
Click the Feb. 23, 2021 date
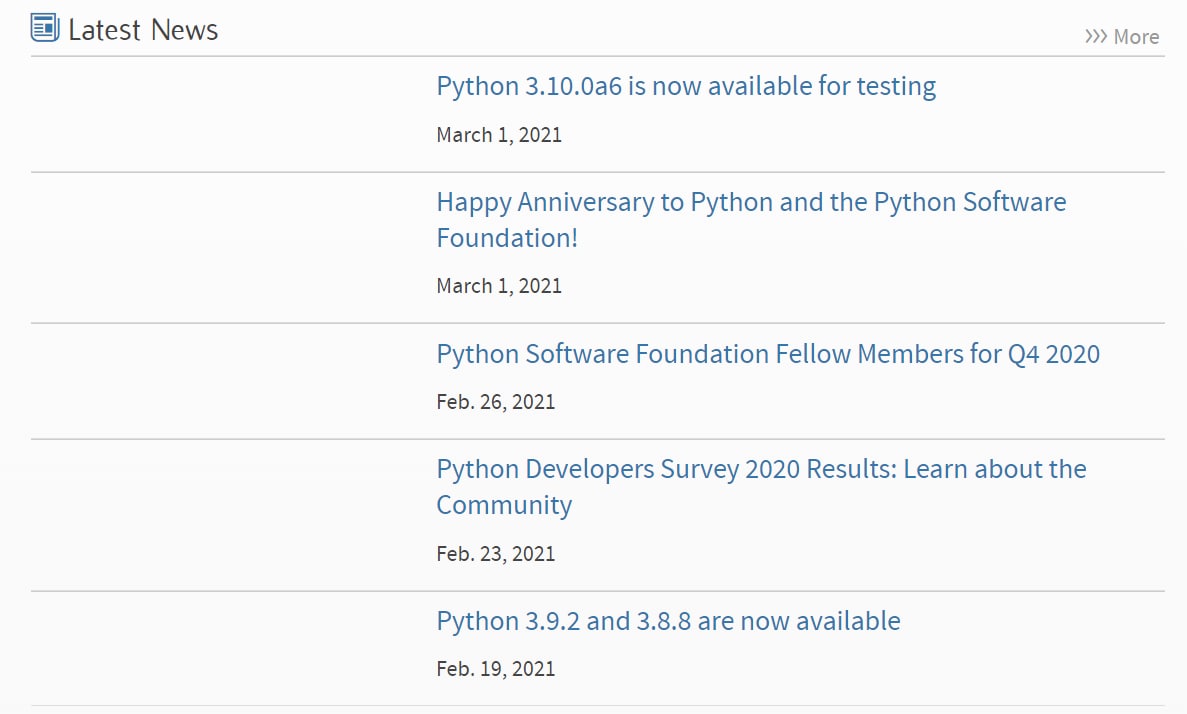coord(496,554)
